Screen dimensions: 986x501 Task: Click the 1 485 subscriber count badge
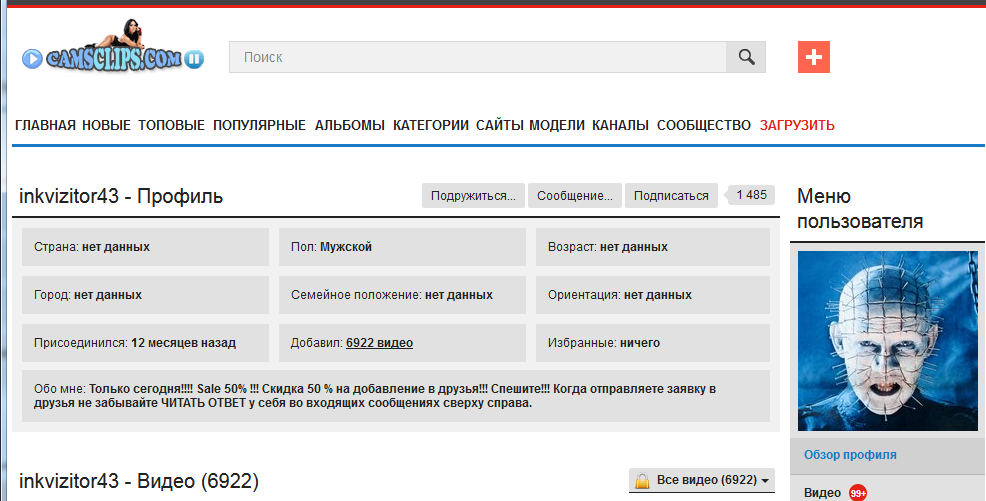click(751, 195)
